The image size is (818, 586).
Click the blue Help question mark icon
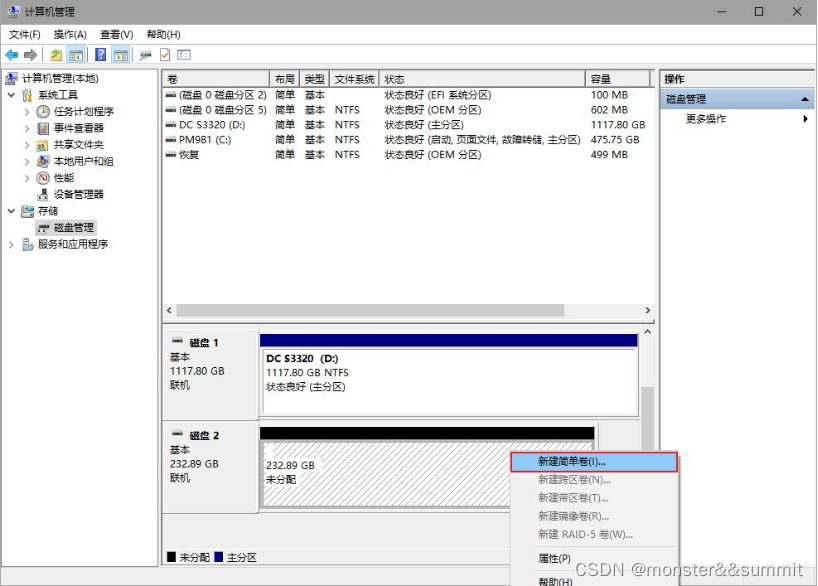click(x=101, y=55)
